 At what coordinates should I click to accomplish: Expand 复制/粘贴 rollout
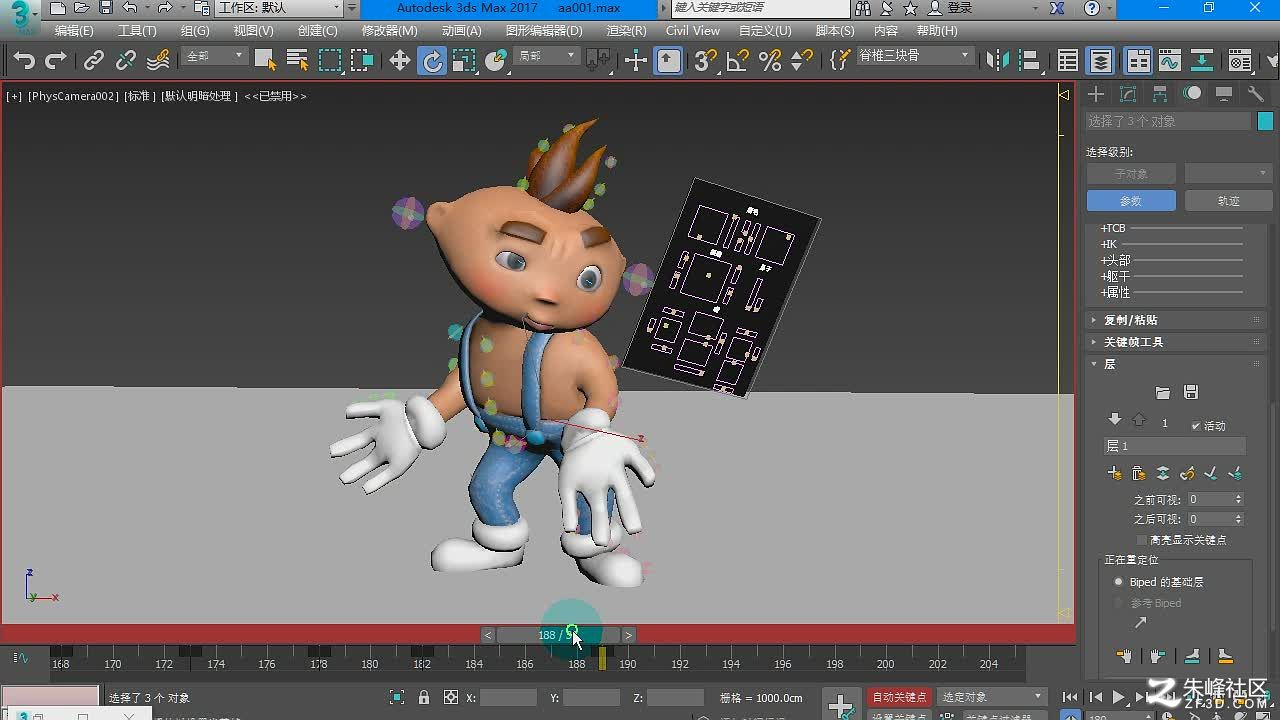[1176, 320]
